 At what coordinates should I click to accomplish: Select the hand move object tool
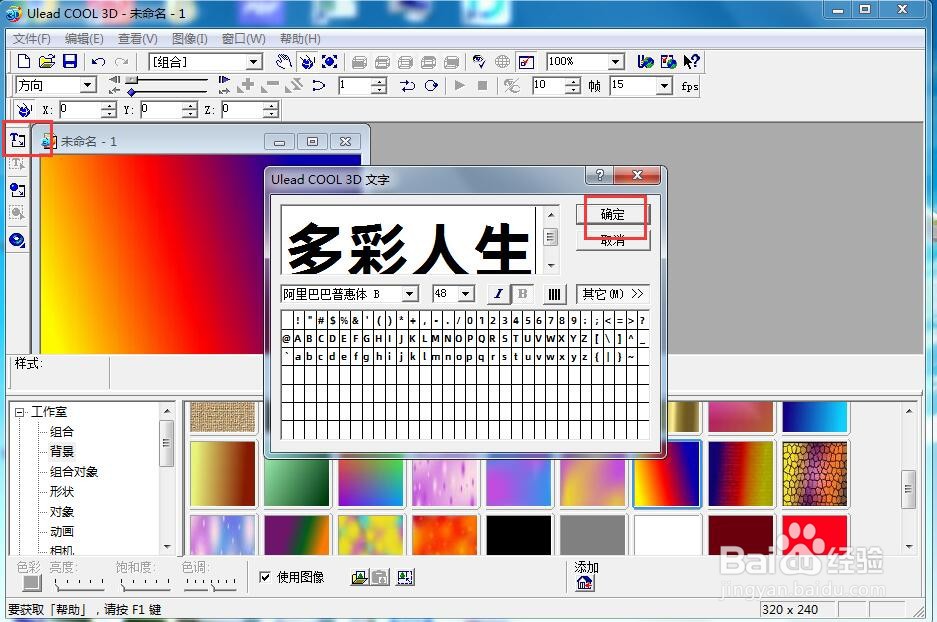pyautogui.click(x=284, y=61)
